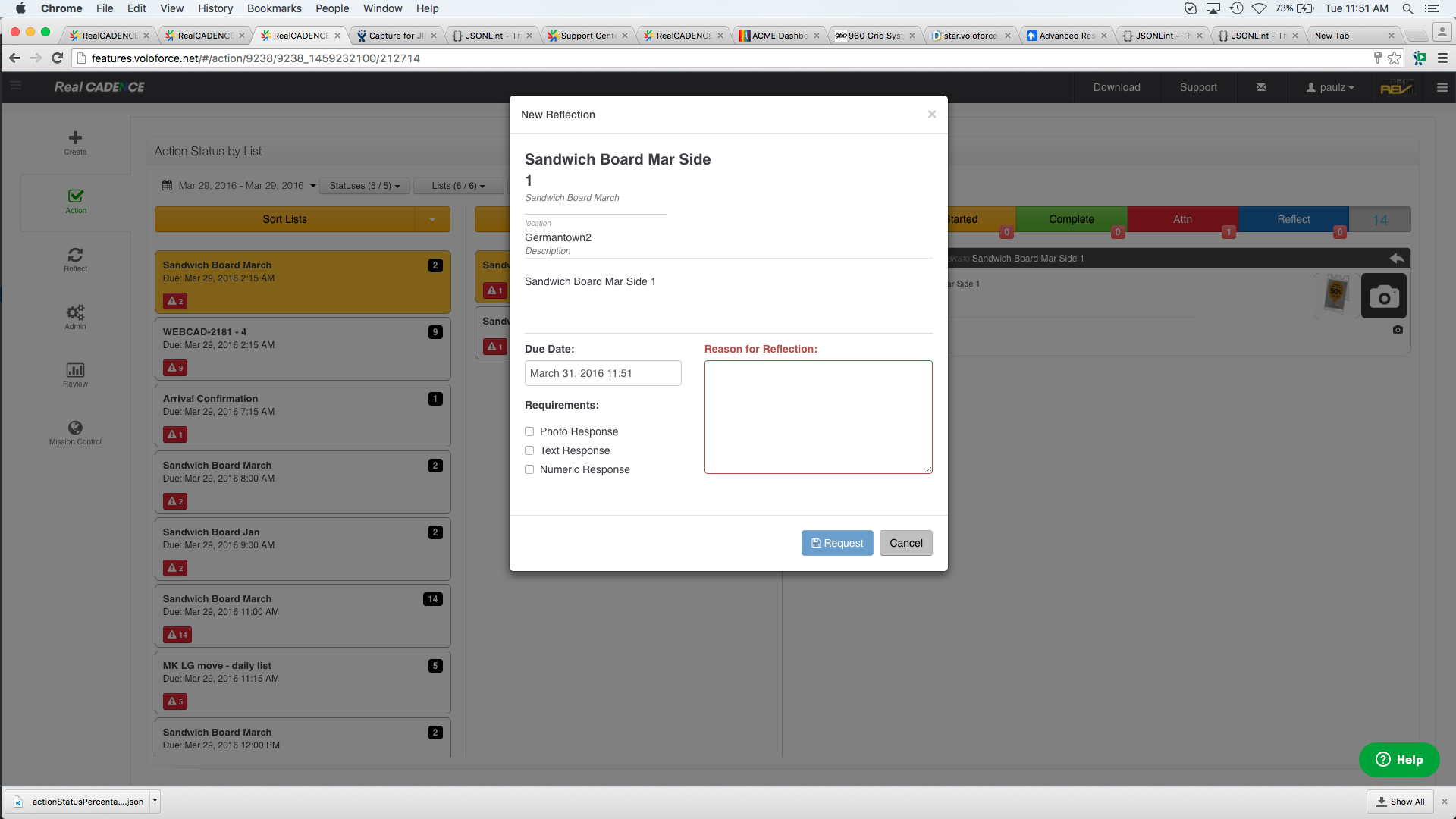
Task: Expand the Statuses (5 / 5) dropdown
Action: (x=365, y=186)
